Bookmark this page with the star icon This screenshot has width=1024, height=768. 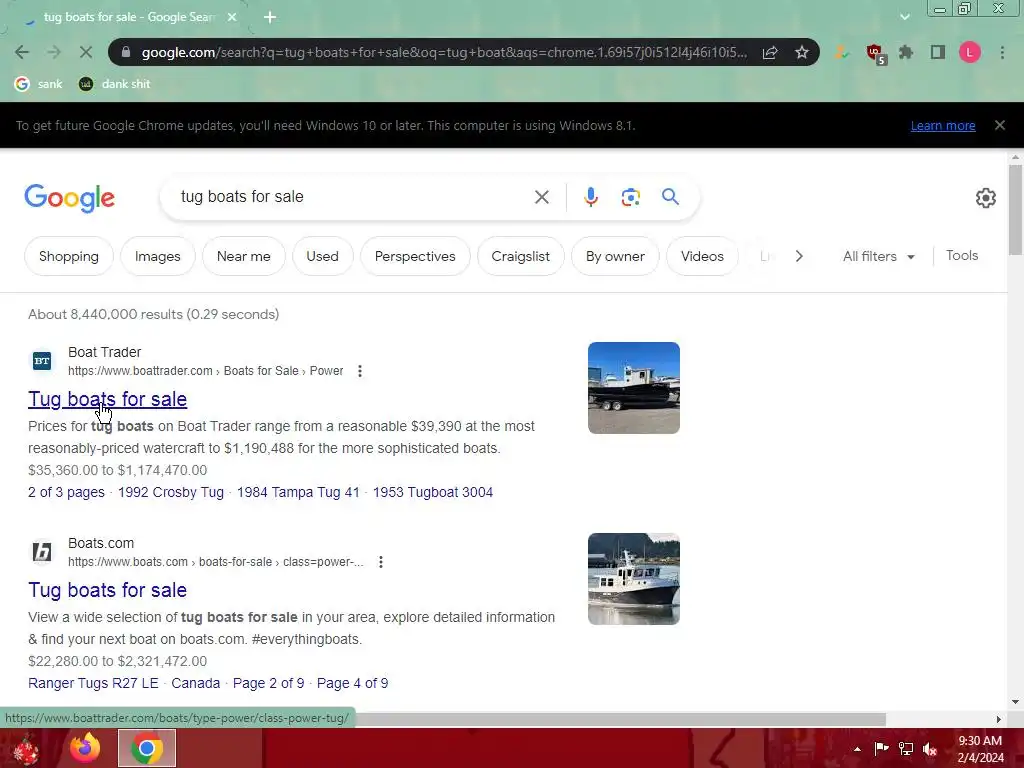point(802,52)
